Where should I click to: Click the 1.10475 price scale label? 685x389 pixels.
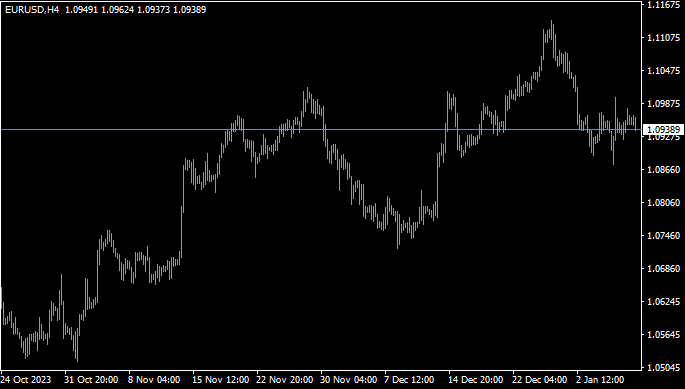pyautogui.click(x=664, y=71)
